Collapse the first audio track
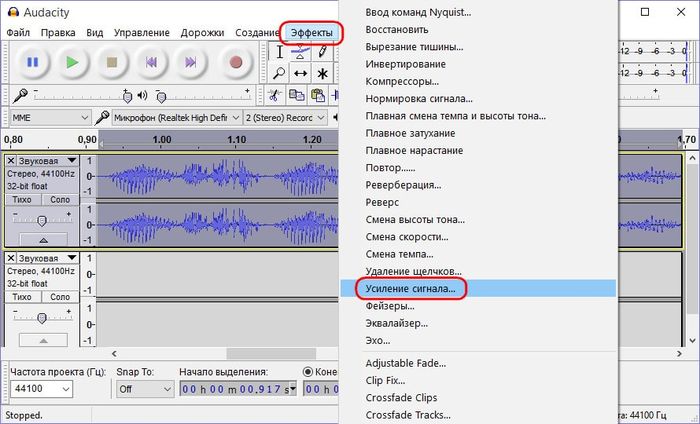The image size is (700, 424). point(43,240)
